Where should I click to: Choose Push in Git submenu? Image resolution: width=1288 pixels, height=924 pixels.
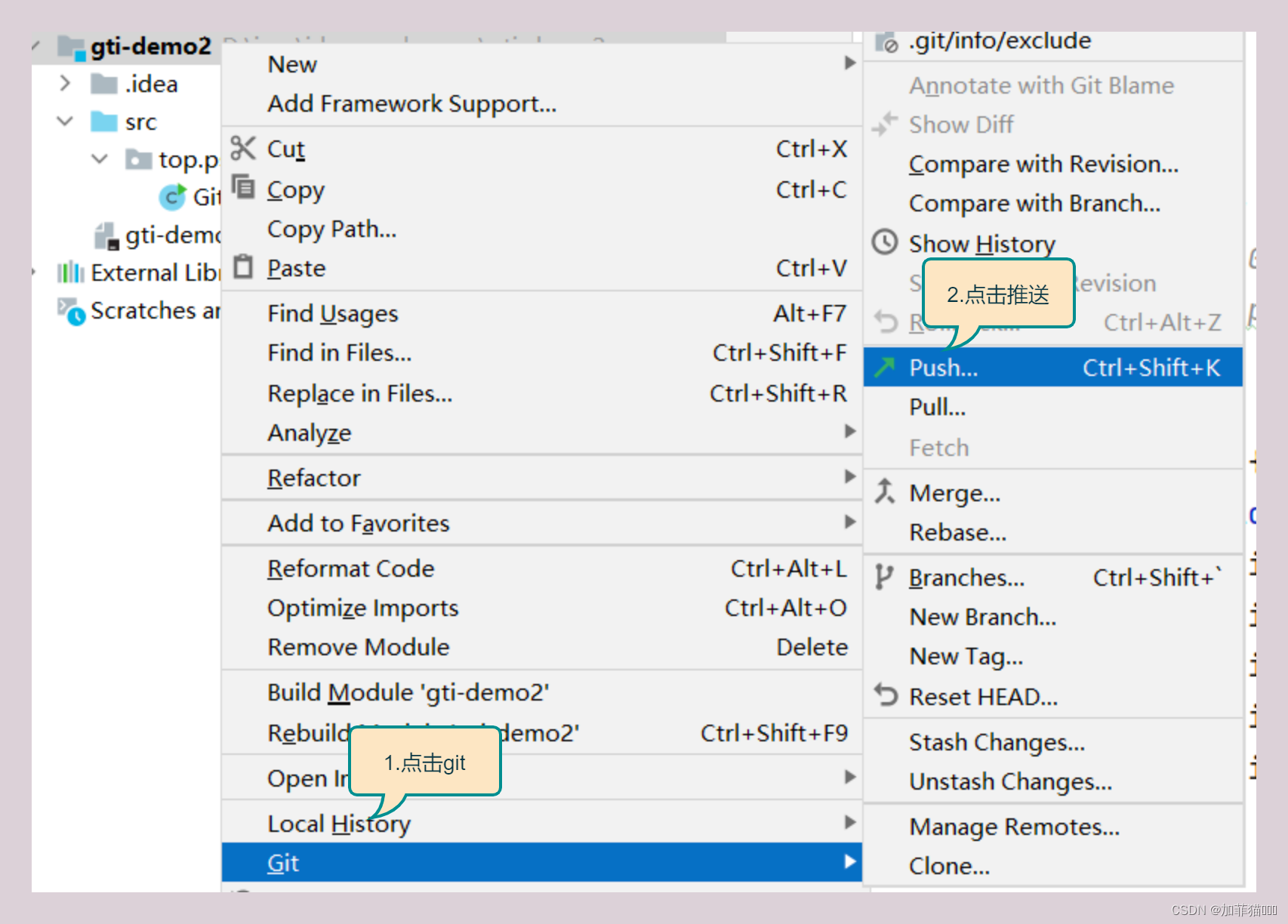point(1053,367)
